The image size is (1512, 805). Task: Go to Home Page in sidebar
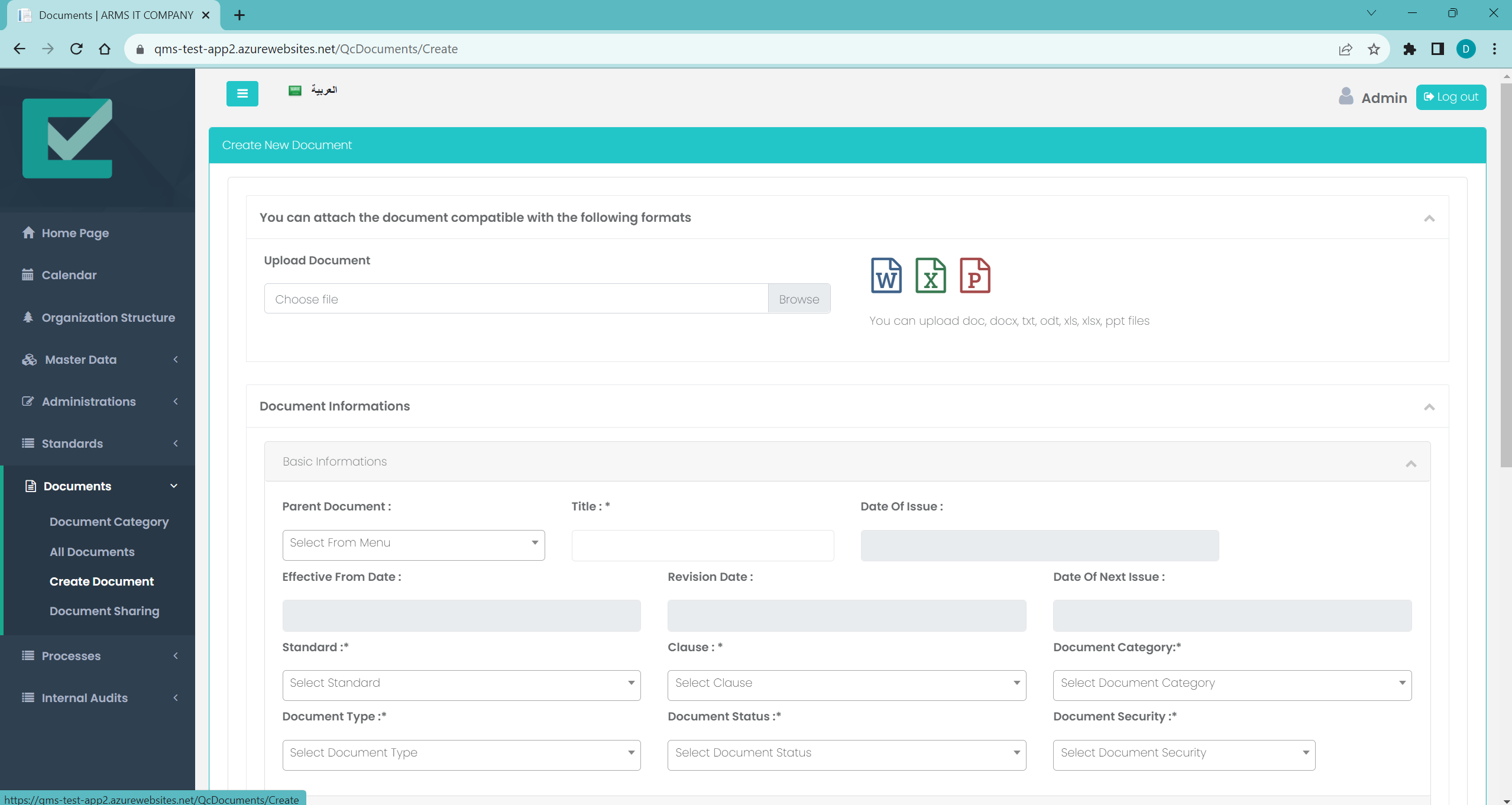coord(75,233)
